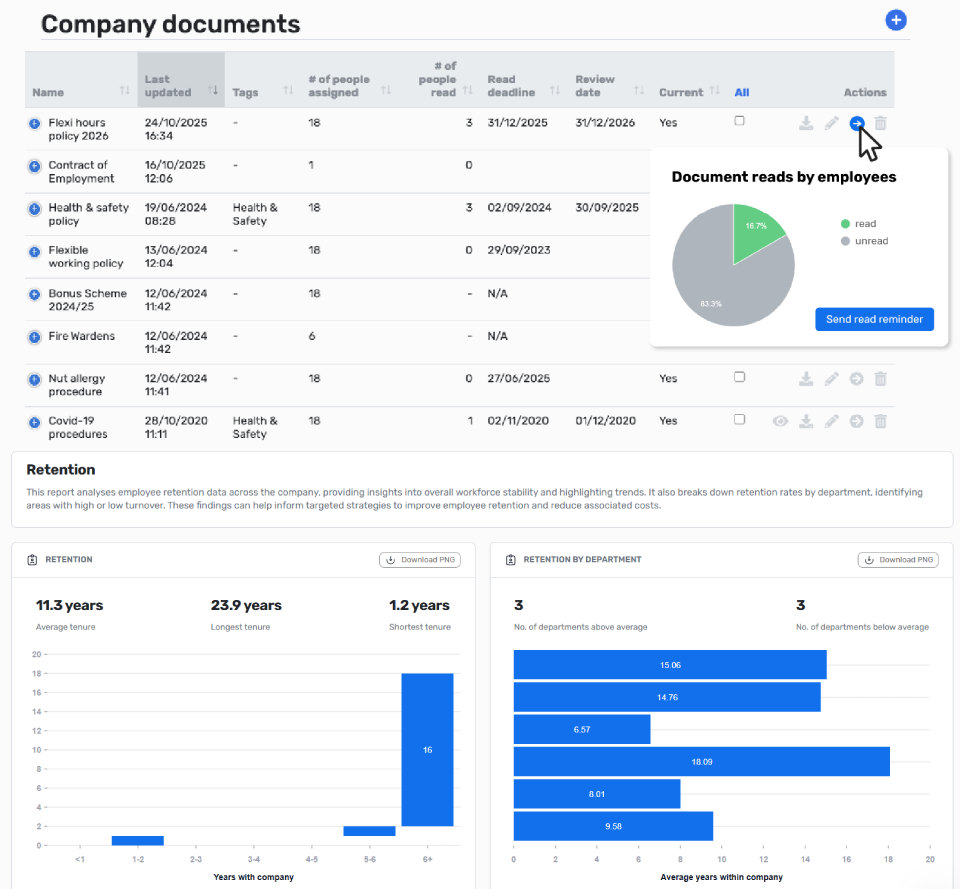
Task: Download the Flexi hours policy 2026 document
Action: [x=806, y=123]
